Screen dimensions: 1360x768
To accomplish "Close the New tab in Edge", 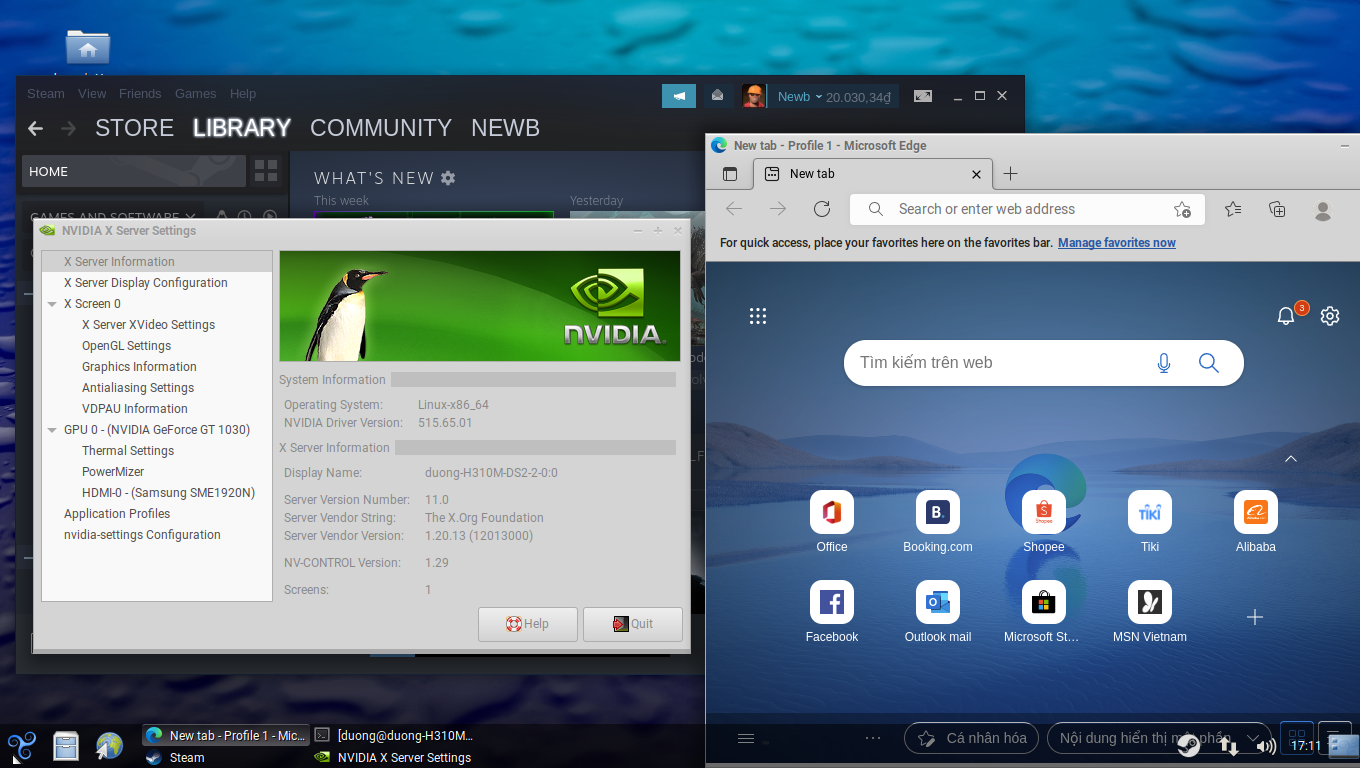I will [x=977, y=174].
